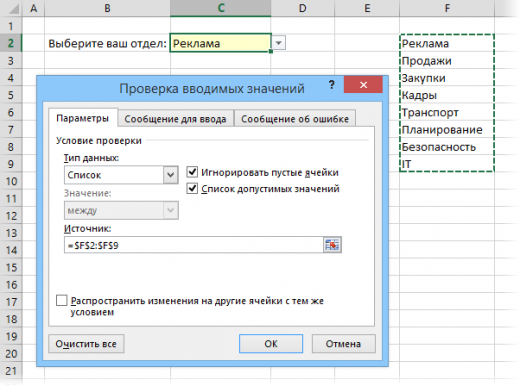Click cell with text Выберите ваш отдел:

click(x=107, y=43)
